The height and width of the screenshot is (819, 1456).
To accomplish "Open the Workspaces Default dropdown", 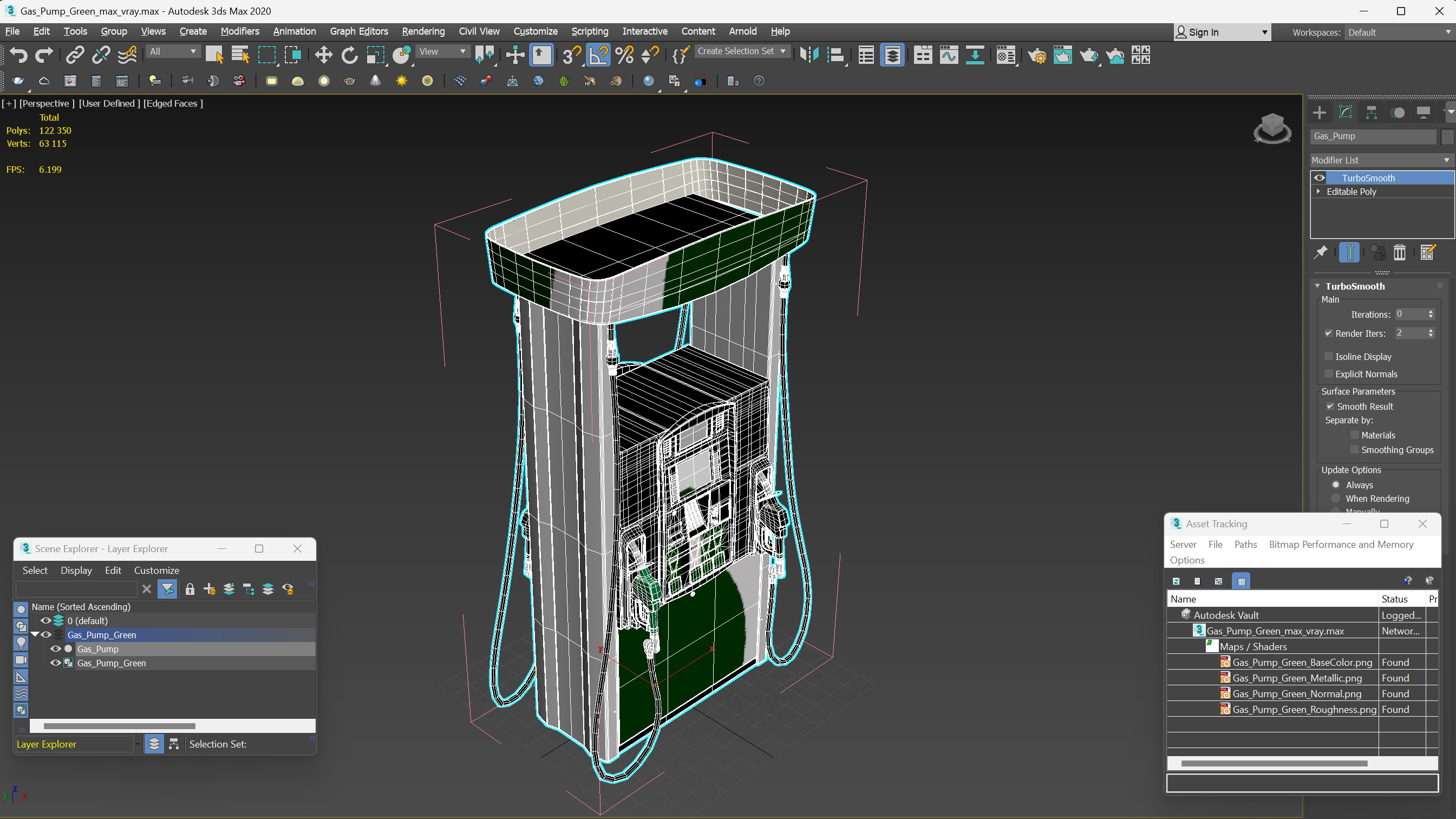I will coord(1399,33).
